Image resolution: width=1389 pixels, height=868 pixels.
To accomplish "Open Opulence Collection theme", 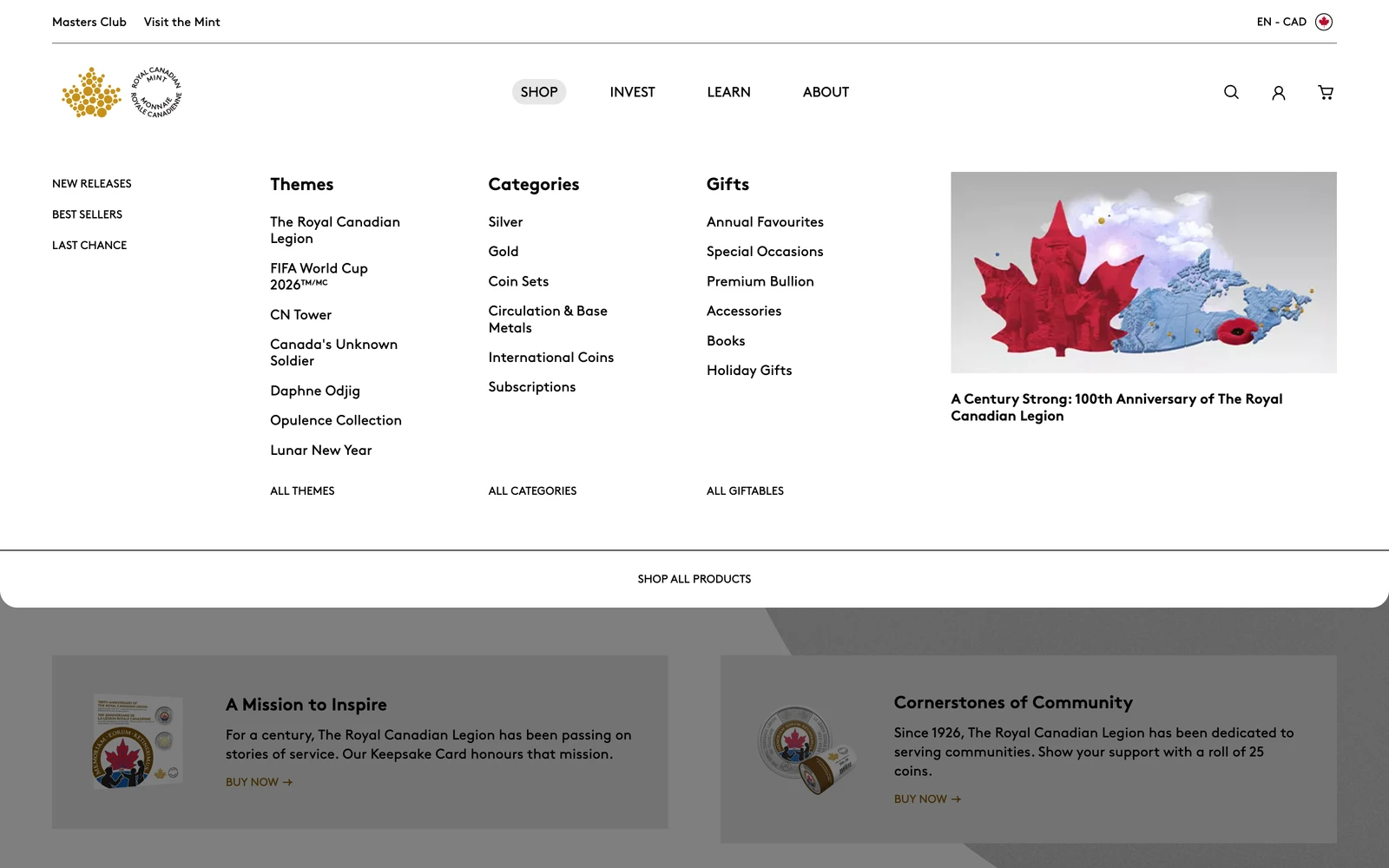I will [336, 420].
